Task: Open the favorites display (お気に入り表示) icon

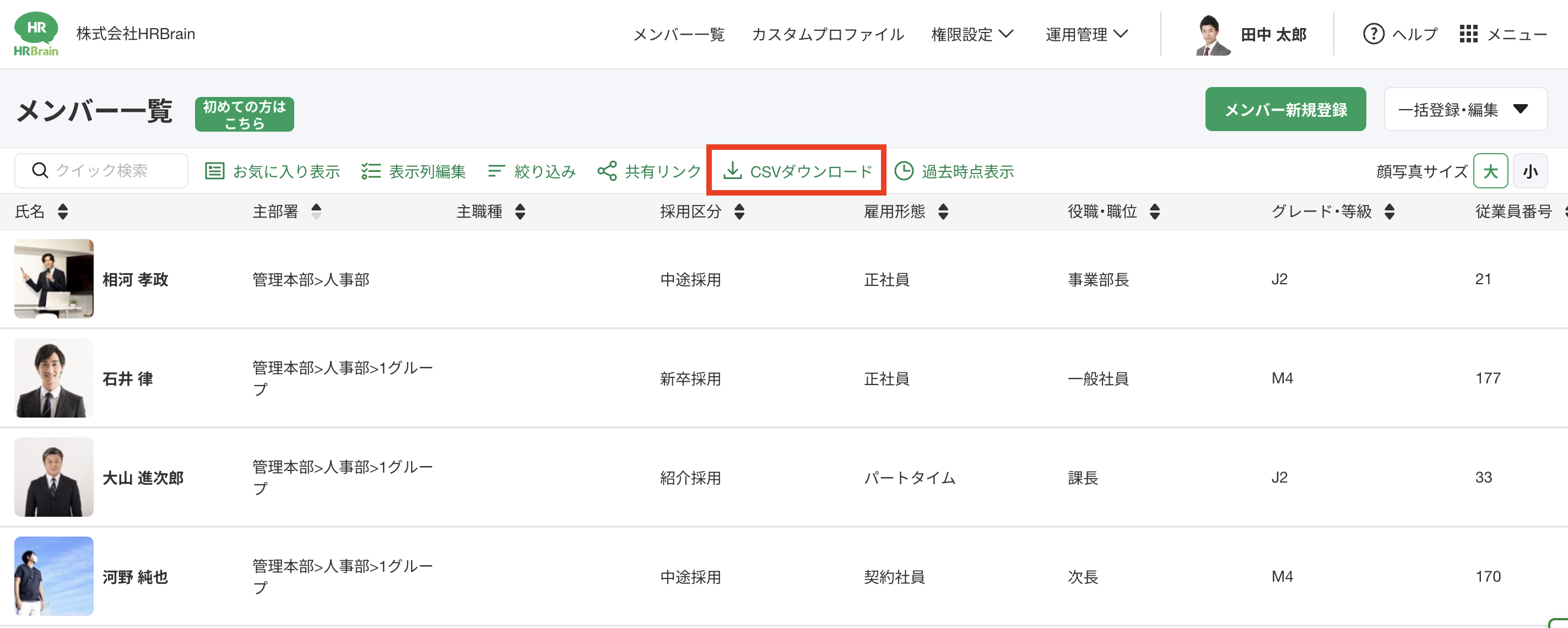Action: (x=214, y=171)
